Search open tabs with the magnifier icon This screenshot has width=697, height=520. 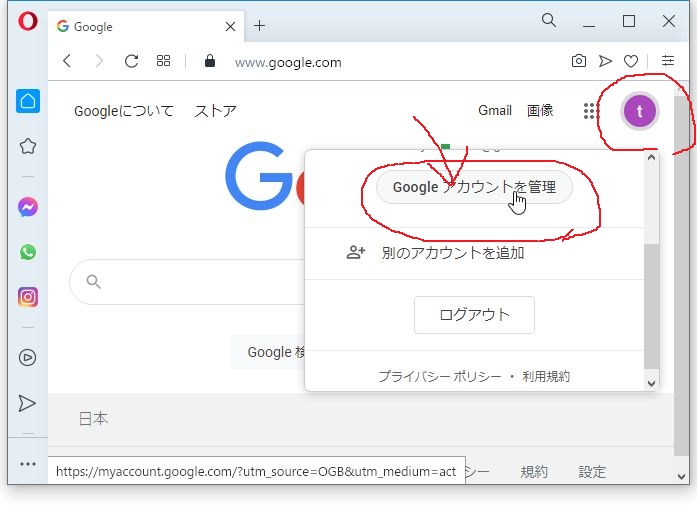[x=549, y=20]
